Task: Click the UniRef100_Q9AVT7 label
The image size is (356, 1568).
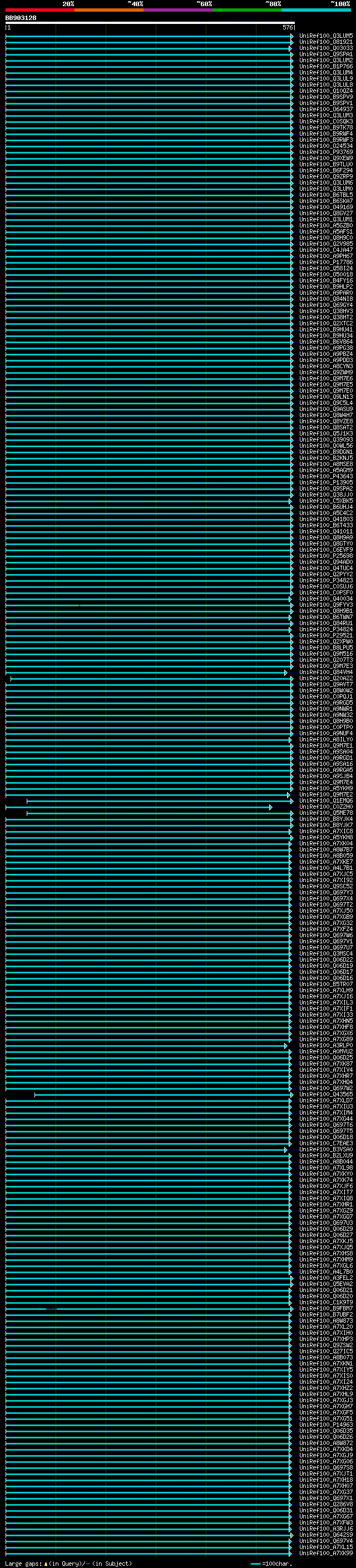Action: (325, 684)
